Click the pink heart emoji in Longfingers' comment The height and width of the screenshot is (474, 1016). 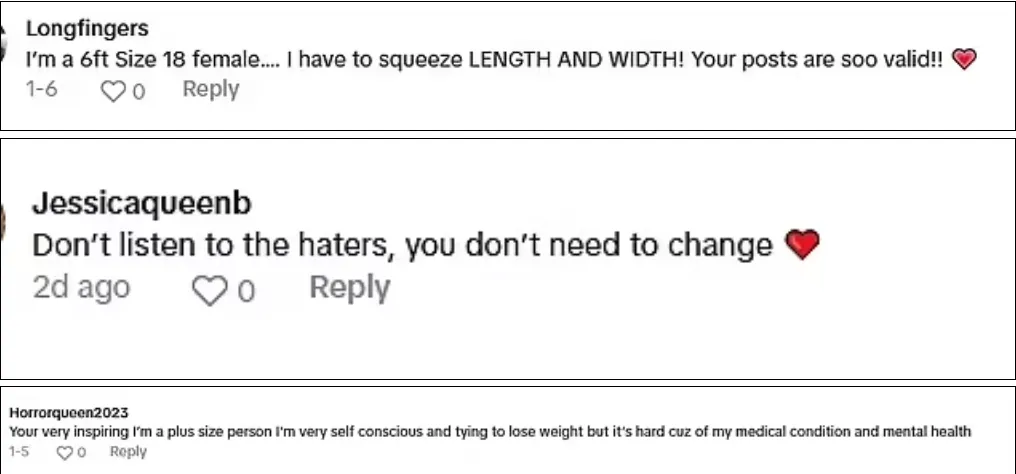click(964, 60)
